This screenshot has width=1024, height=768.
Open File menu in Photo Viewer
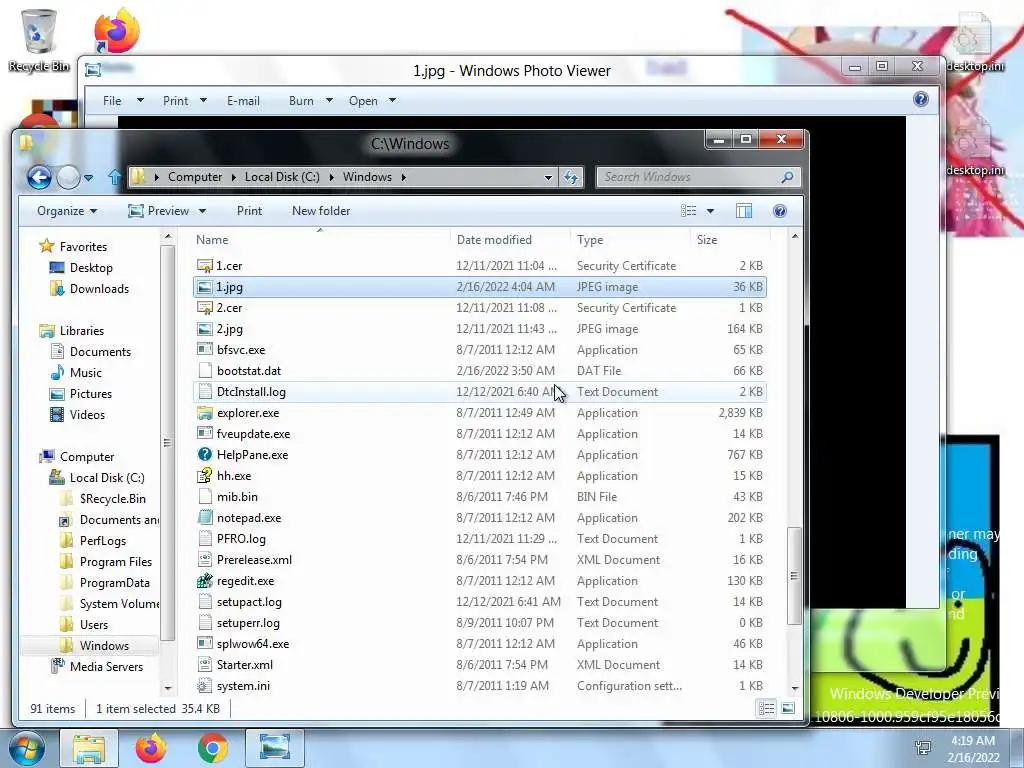(x=122, y=101)
